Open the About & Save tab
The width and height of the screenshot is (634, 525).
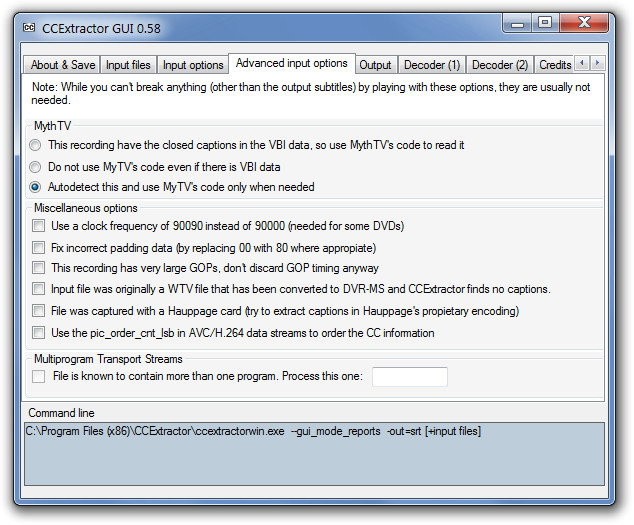pyautogui.click(x=62, y=65)
